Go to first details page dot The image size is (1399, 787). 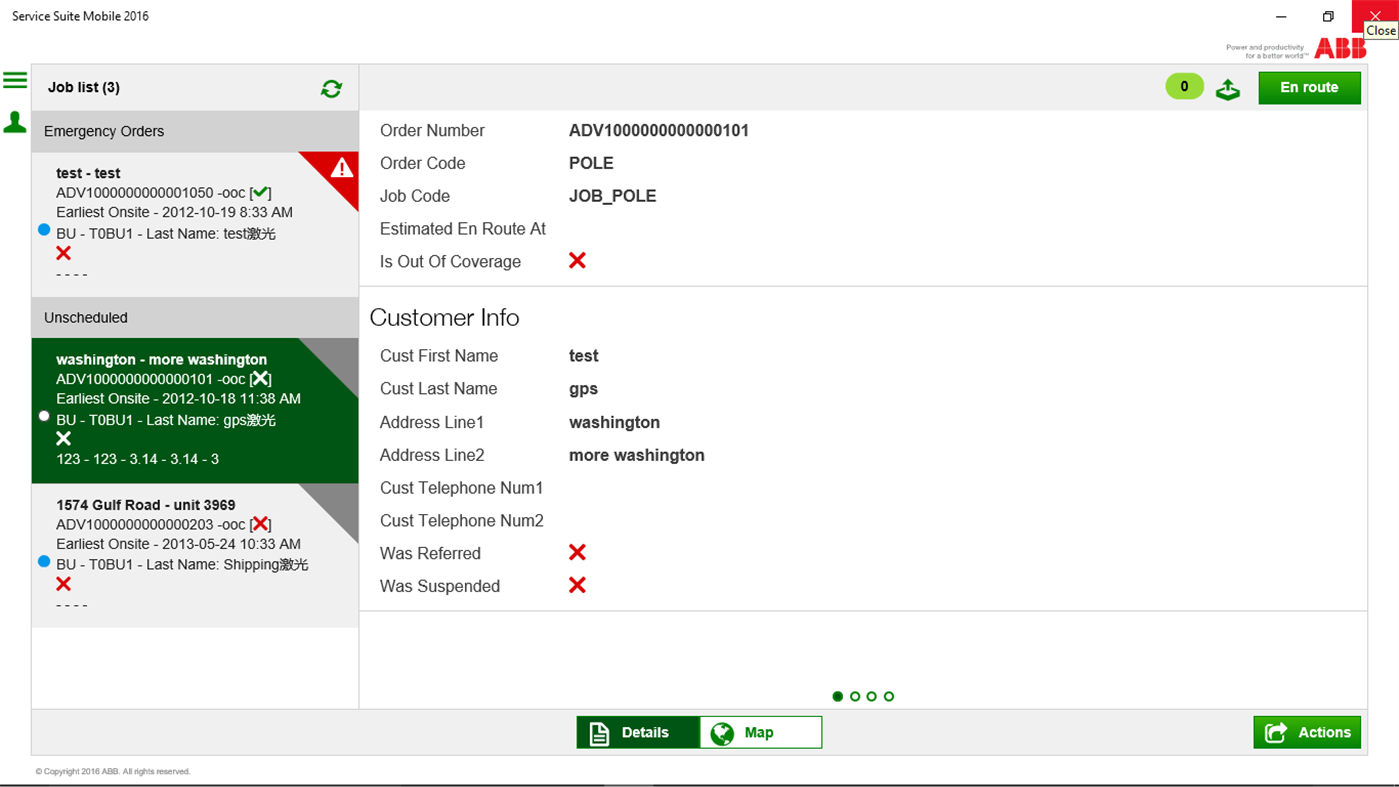pyautogui.click(x=838, y=696)
